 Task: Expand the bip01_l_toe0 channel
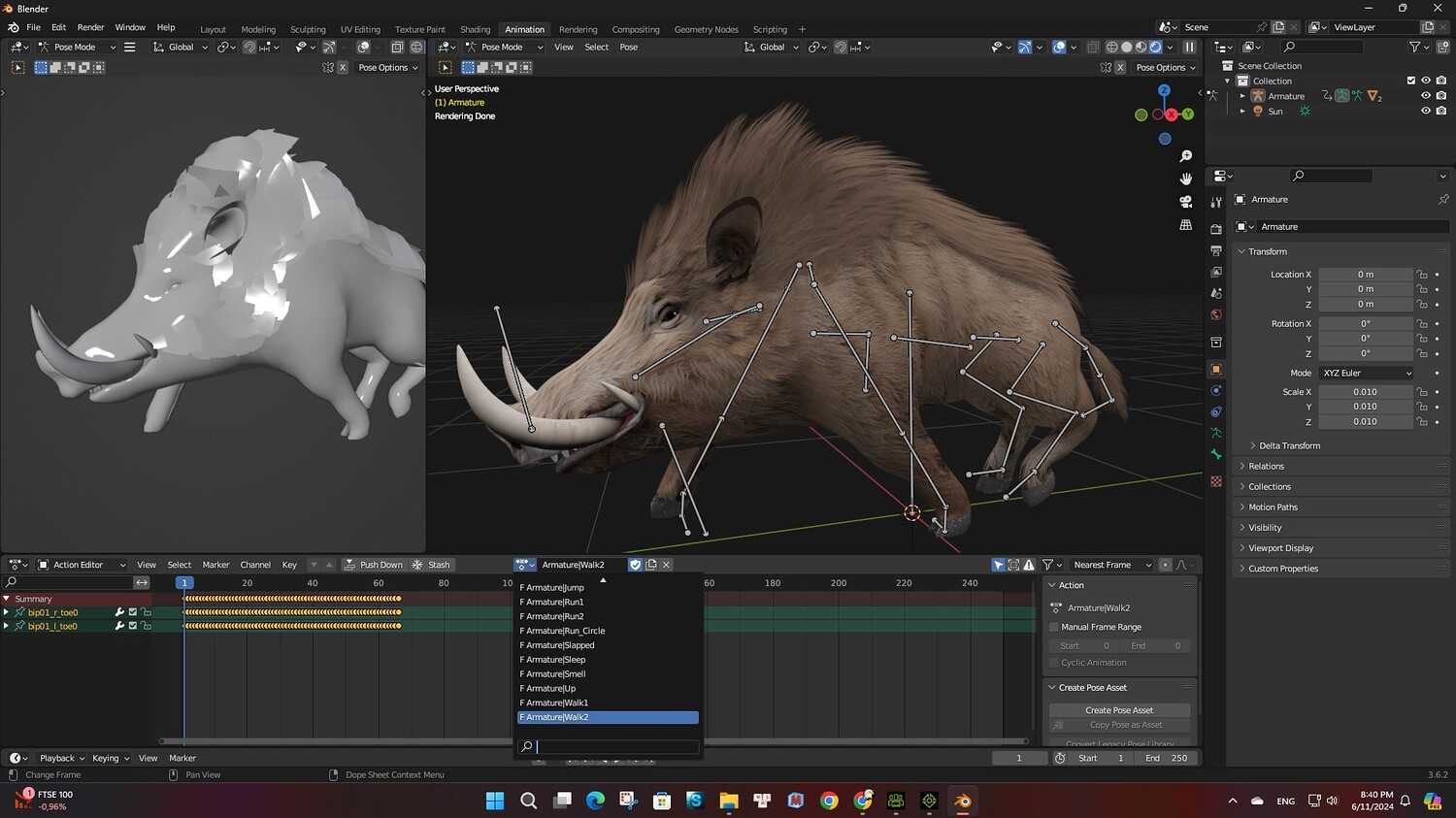[7, 626]
